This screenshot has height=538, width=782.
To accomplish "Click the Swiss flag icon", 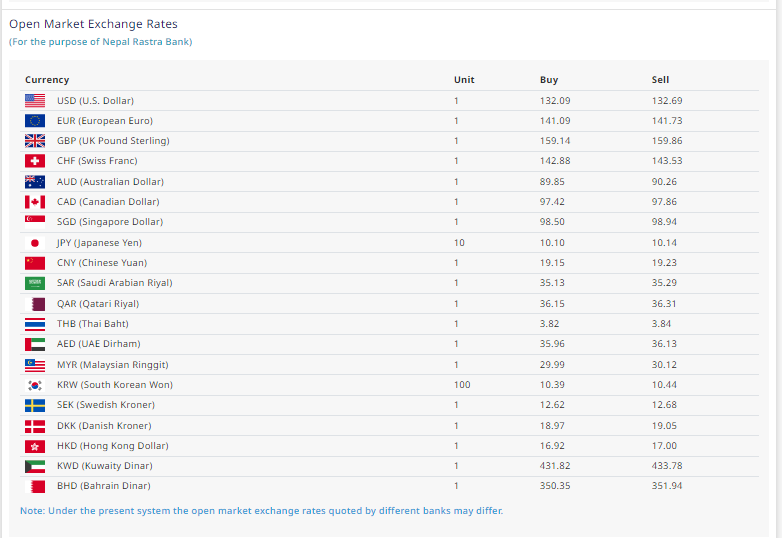I will (35, 161).
